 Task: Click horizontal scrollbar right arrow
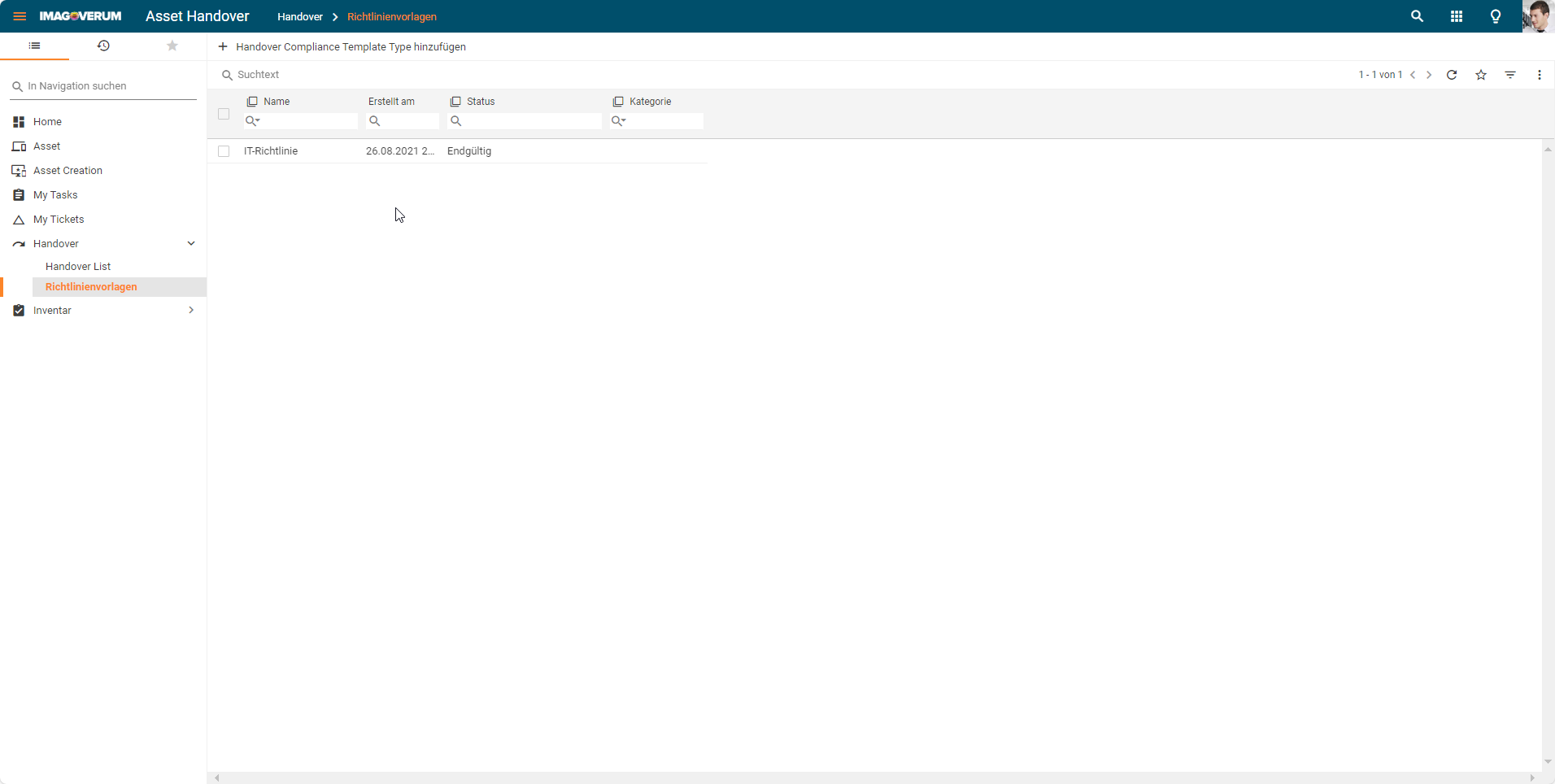click(x=1532, y=778)
